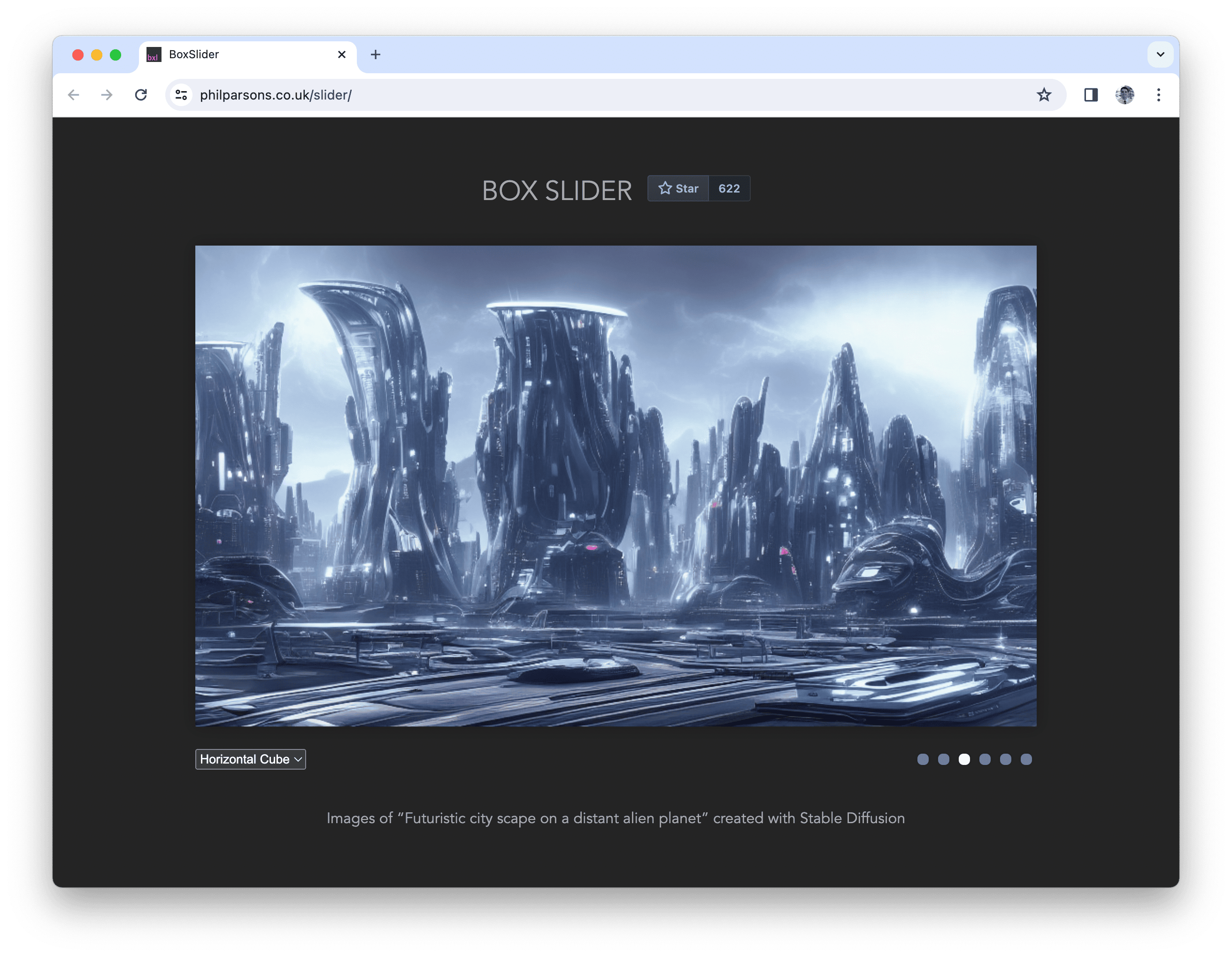Open the Horizontal Cube effect dropdown

[x=250, y=759]
